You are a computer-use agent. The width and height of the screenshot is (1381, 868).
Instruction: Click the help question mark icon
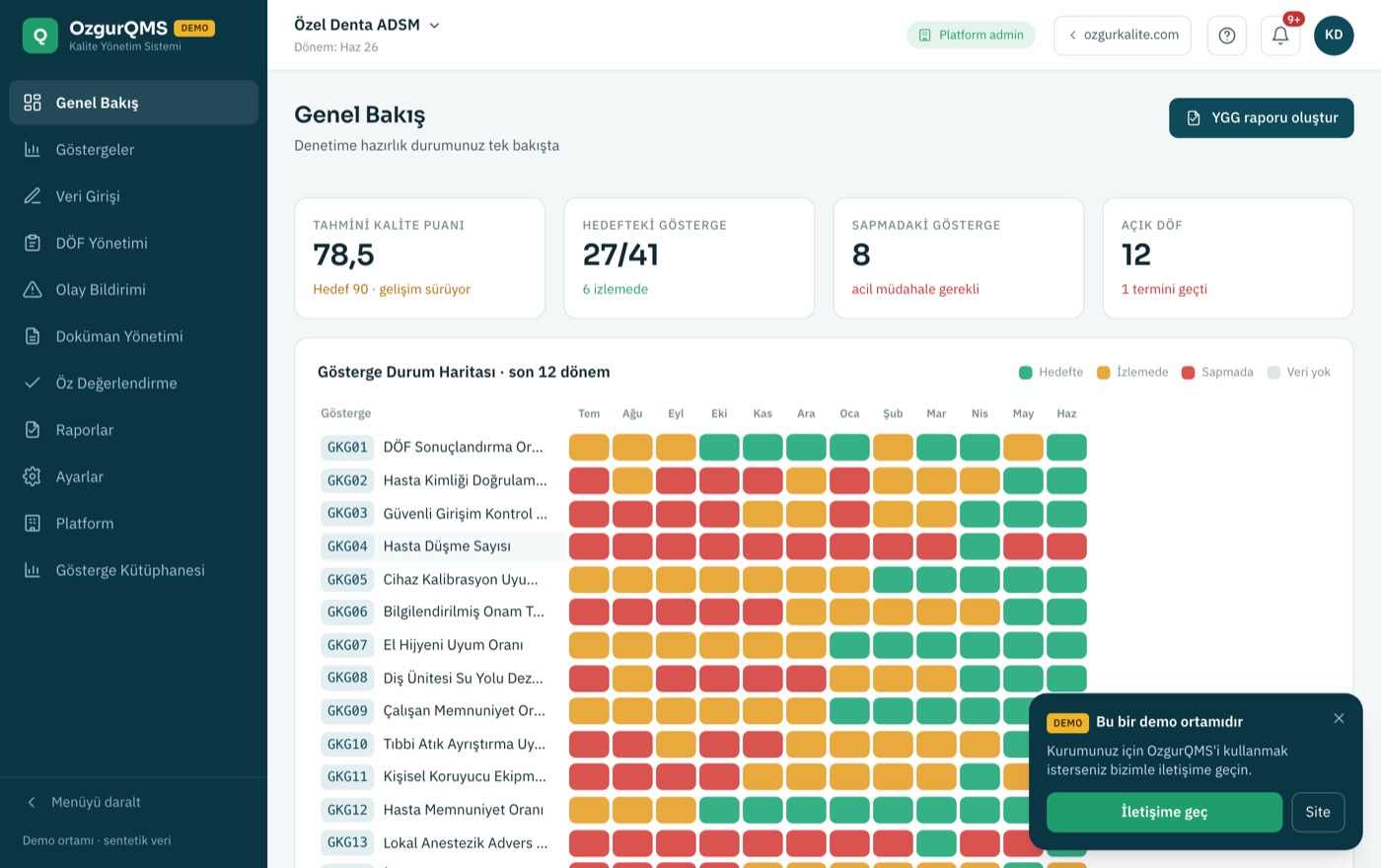point(1226,36)
